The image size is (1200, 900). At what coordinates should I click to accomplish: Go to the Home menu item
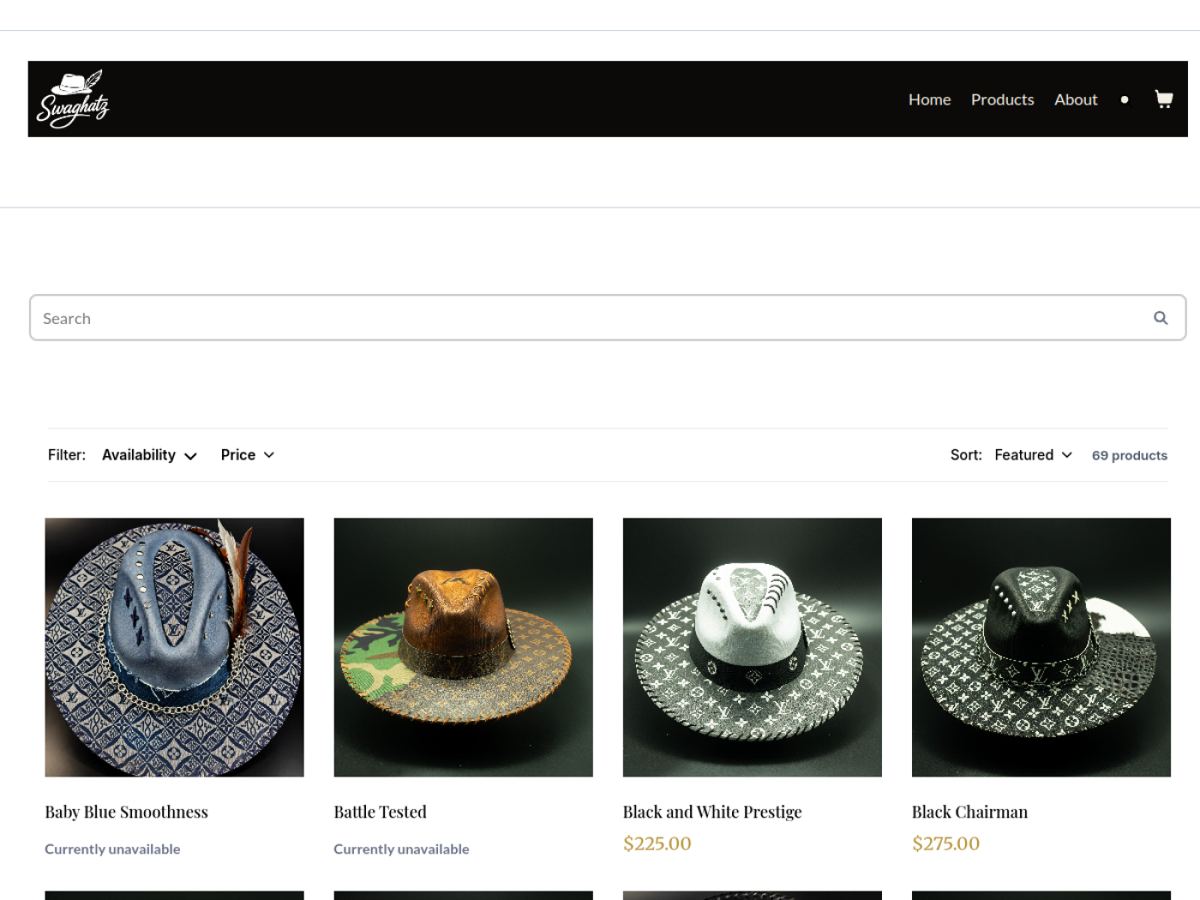point(929,100)
